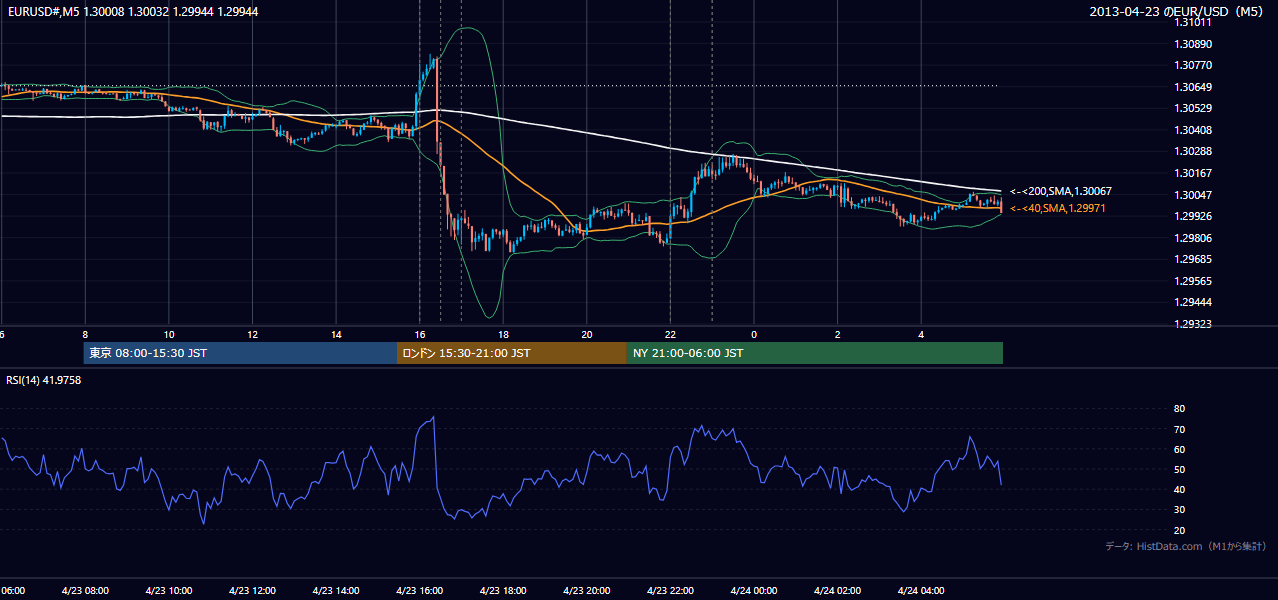Click the 4/23 16:00 time axis label
The height and width of the screenshot is (600, 1278).
coord(419,590)
